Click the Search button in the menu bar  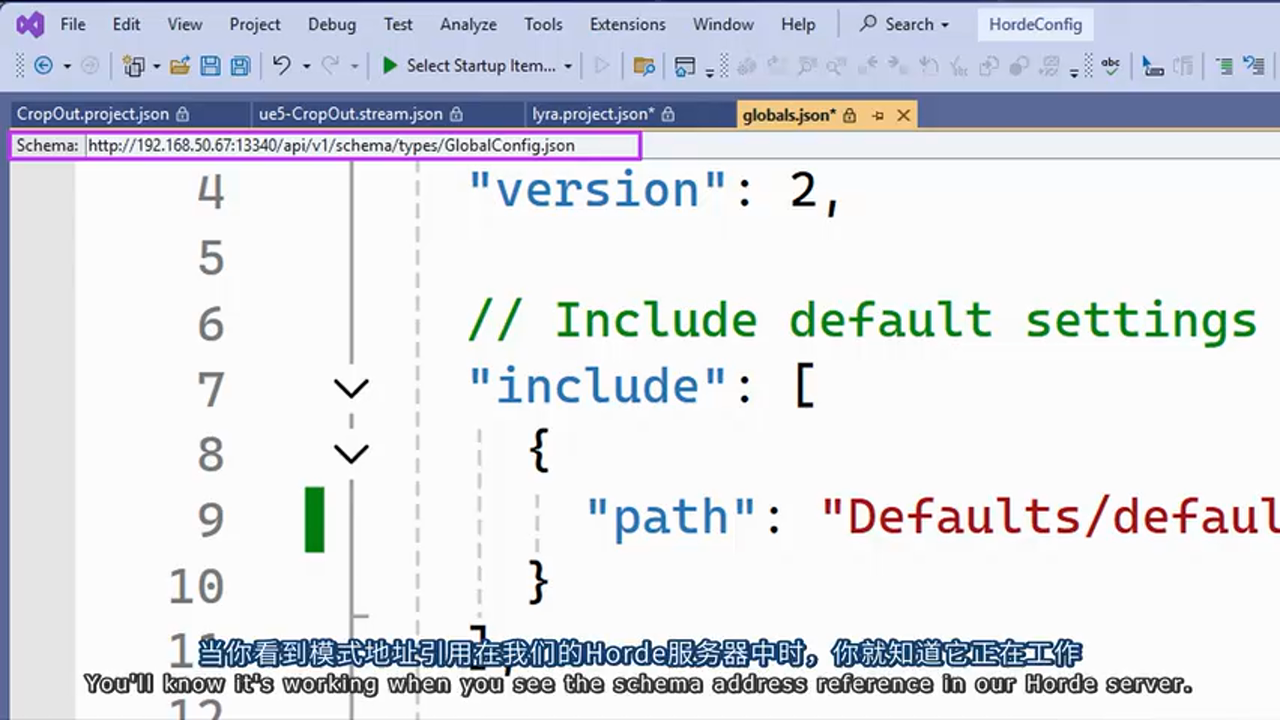[x=904, y=24]
